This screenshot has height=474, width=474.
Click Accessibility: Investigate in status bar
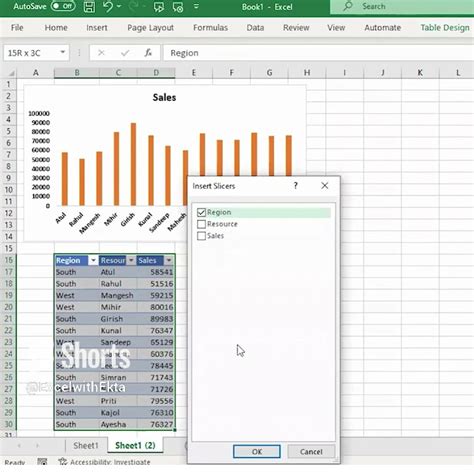click(104, 462)
